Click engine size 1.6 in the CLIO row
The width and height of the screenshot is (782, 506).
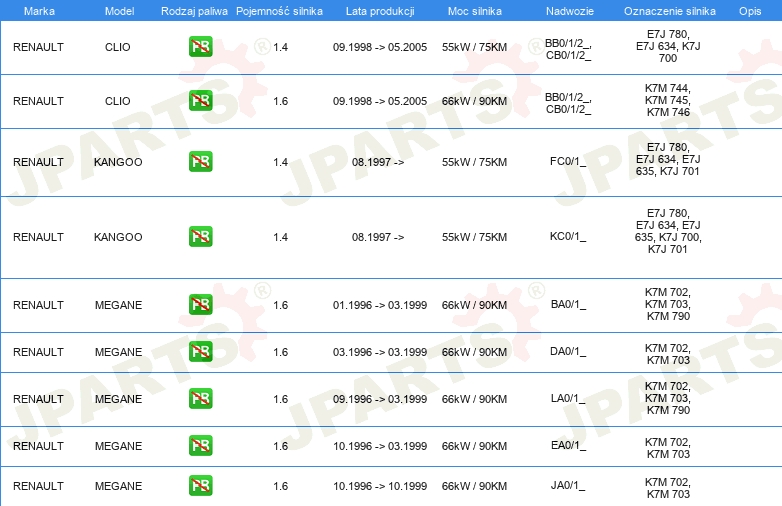[281, 101]
